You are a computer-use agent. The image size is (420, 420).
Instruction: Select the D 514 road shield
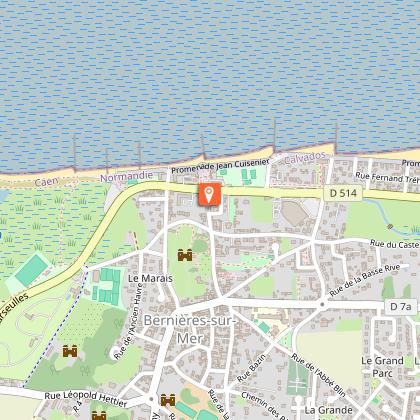coord(343,193)
